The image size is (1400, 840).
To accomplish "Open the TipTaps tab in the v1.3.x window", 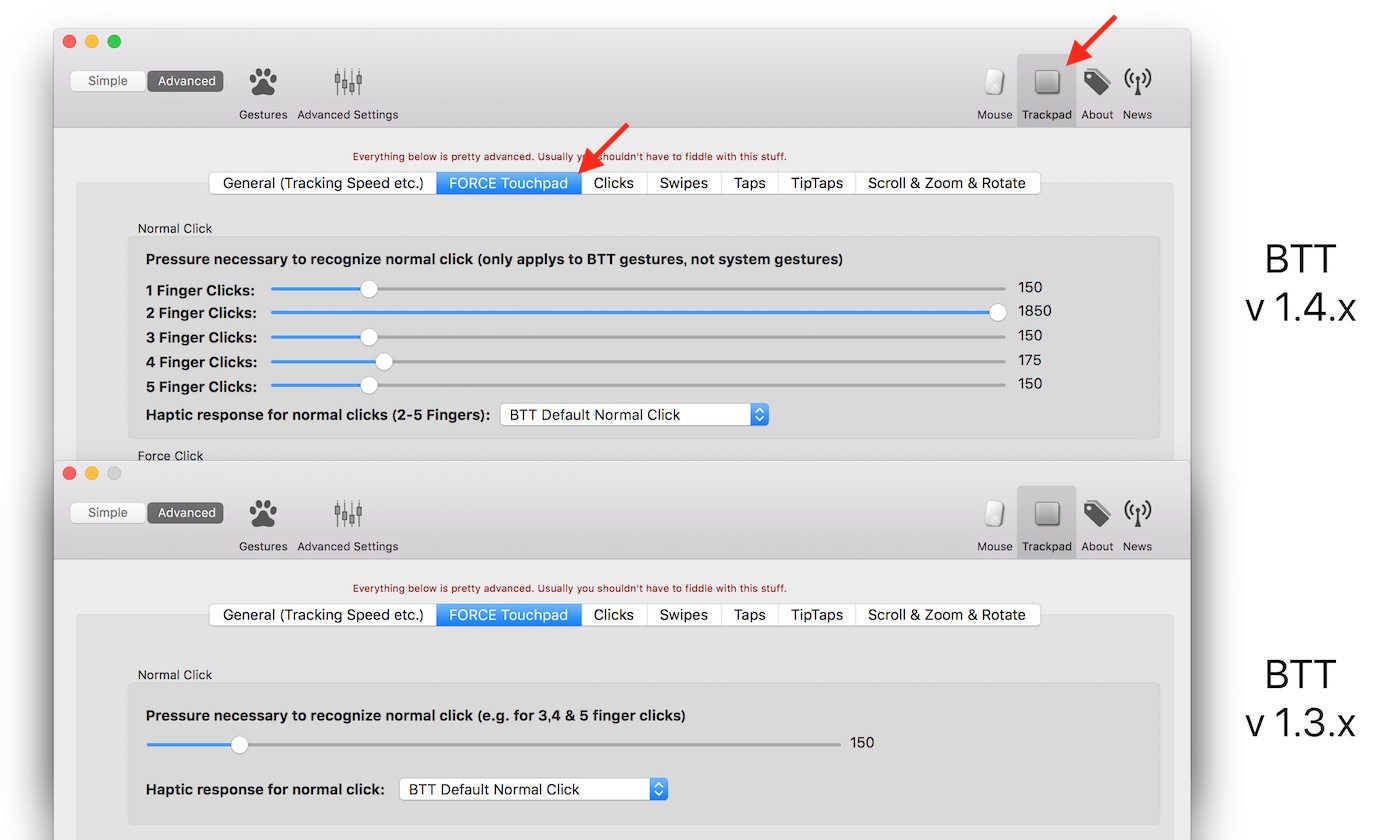I will (817, 615).
